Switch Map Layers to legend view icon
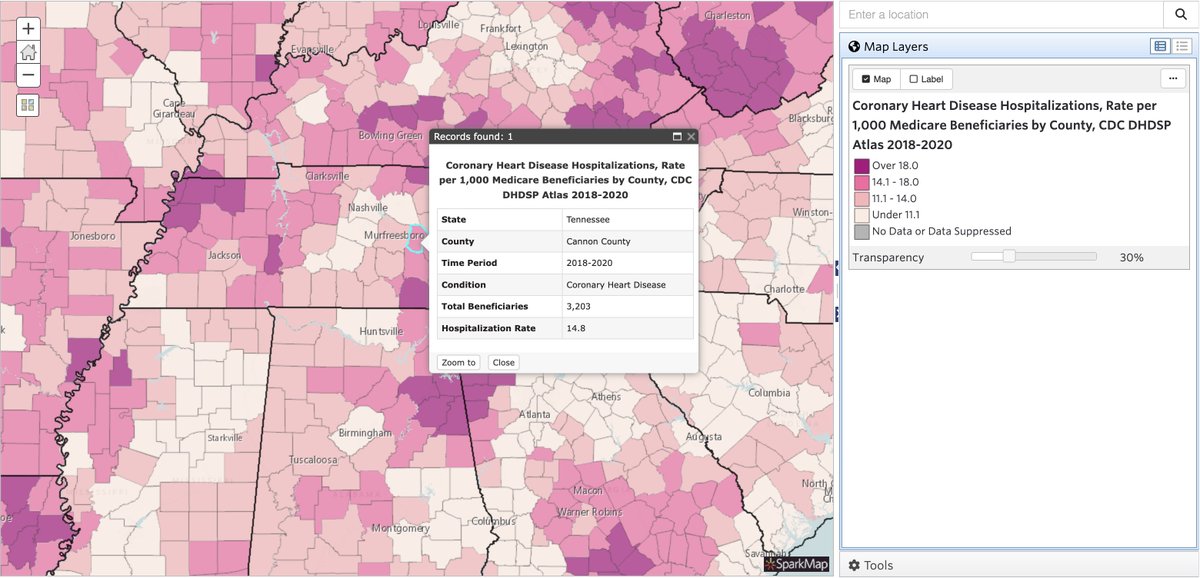 coord(1160,46)
